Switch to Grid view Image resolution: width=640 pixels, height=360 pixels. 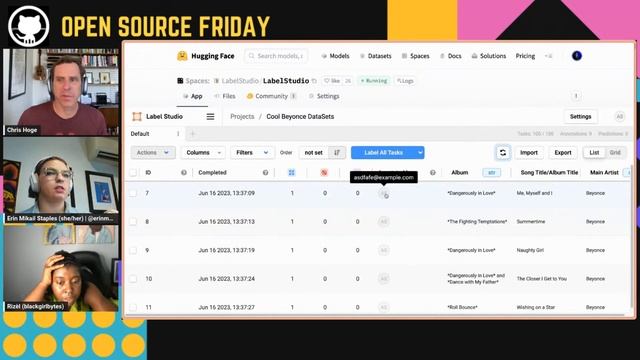(615, 153)
